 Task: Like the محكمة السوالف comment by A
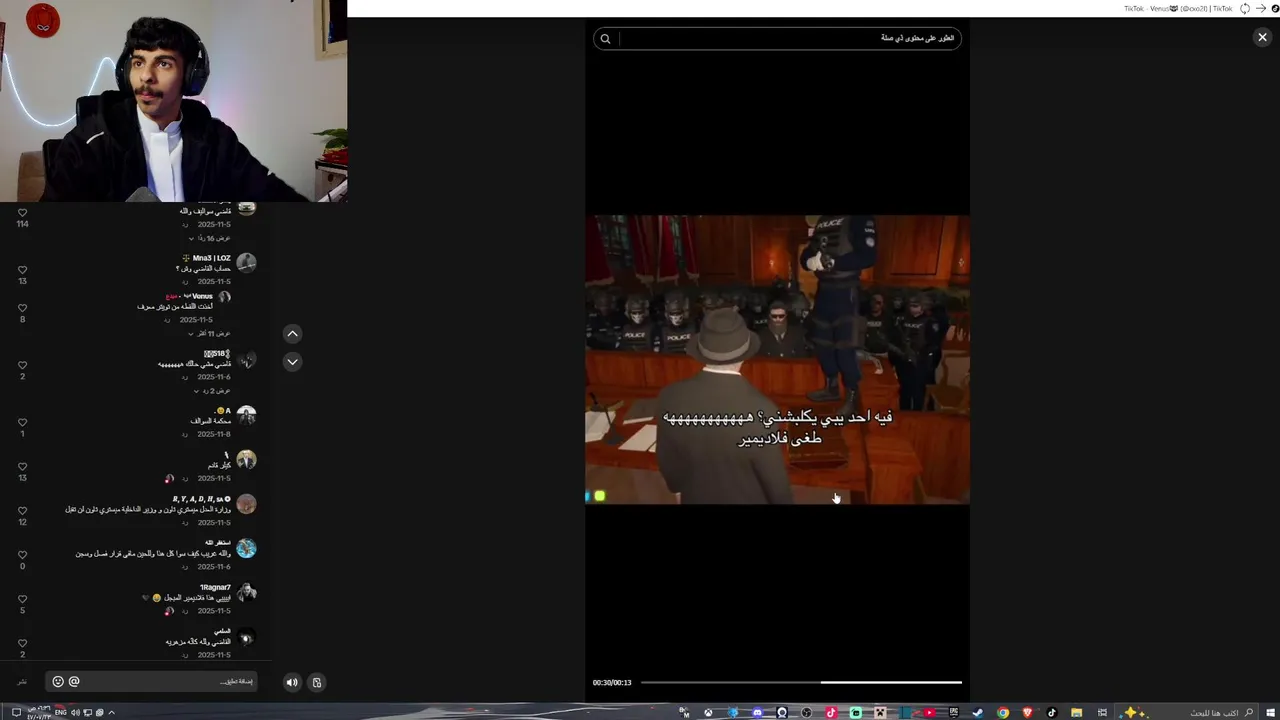22,422
